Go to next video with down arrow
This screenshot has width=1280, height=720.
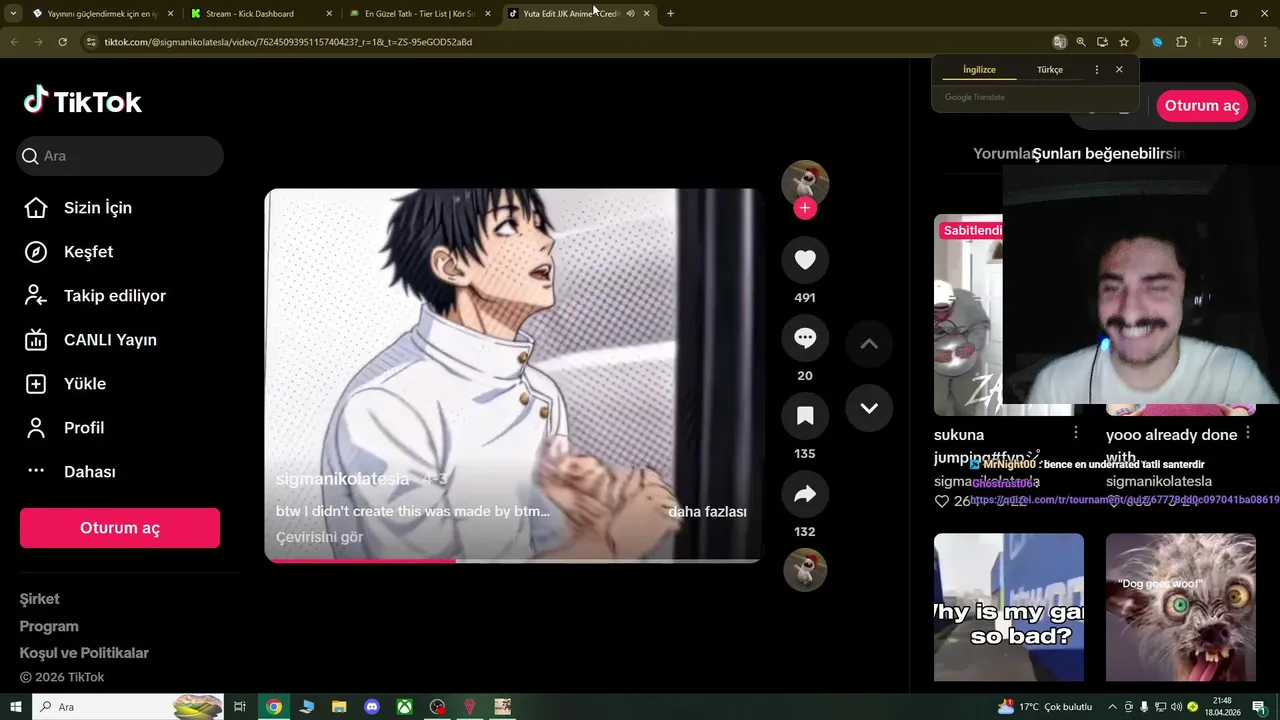tap(869, 408)
